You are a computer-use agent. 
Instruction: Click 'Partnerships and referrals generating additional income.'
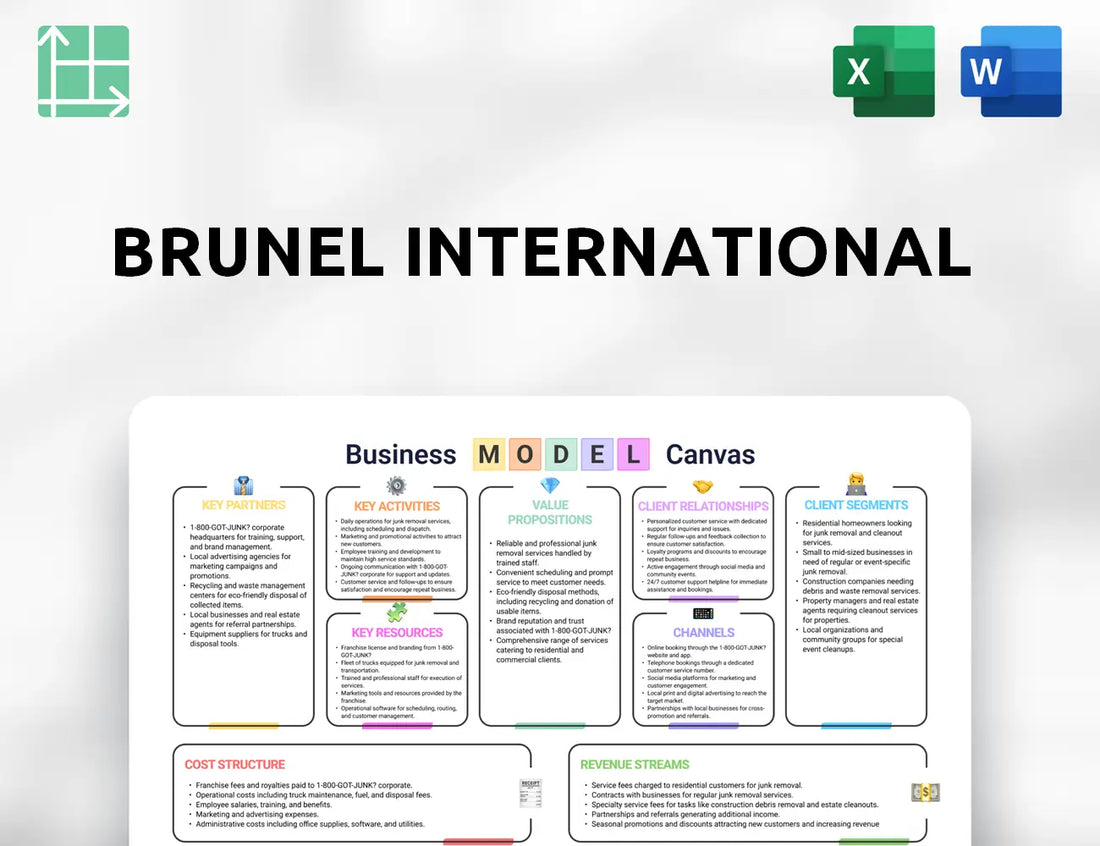point(685,814)
